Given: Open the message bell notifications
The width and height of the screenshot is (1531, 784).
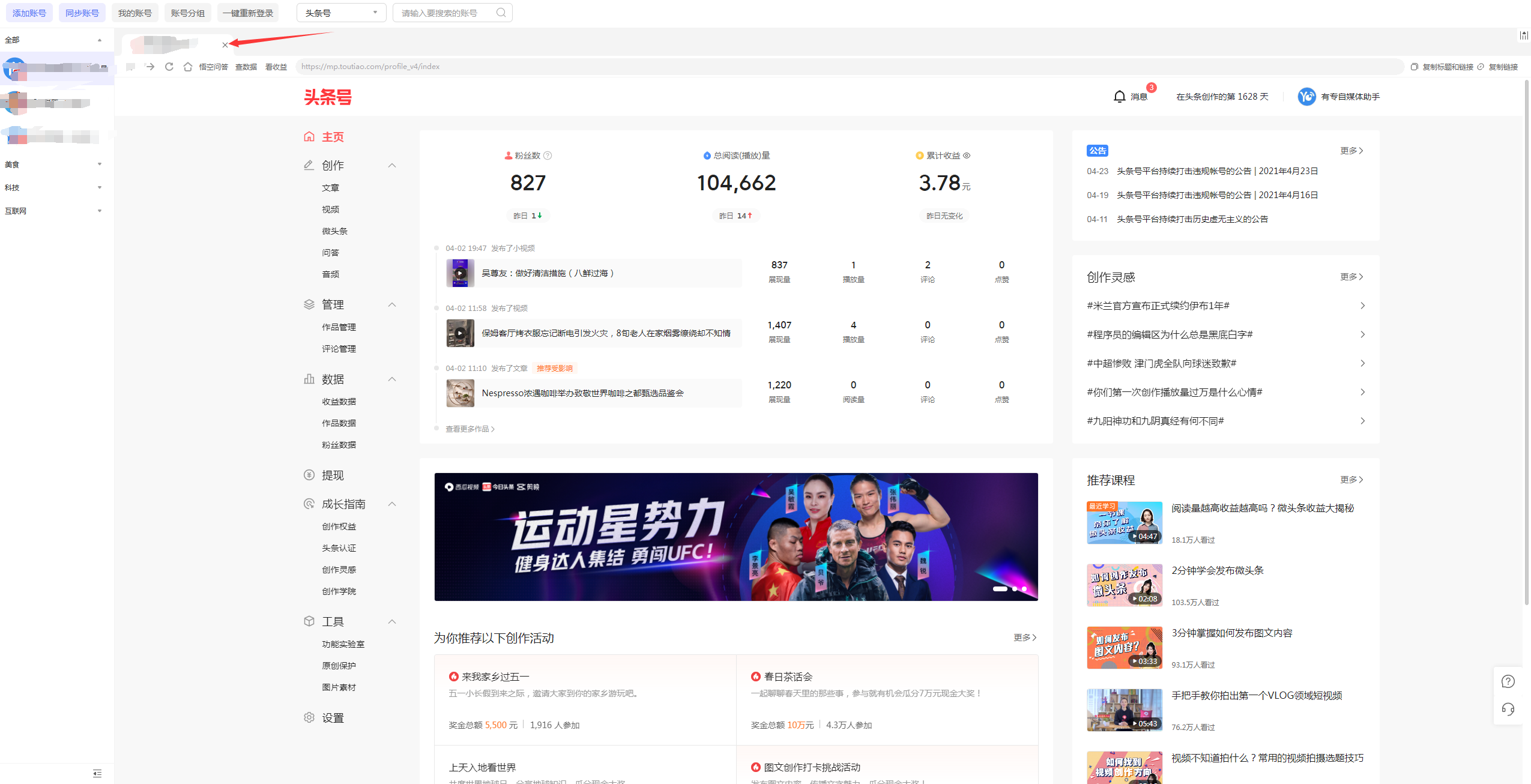Looking at the screenshot, I should tap(1119, 97).
